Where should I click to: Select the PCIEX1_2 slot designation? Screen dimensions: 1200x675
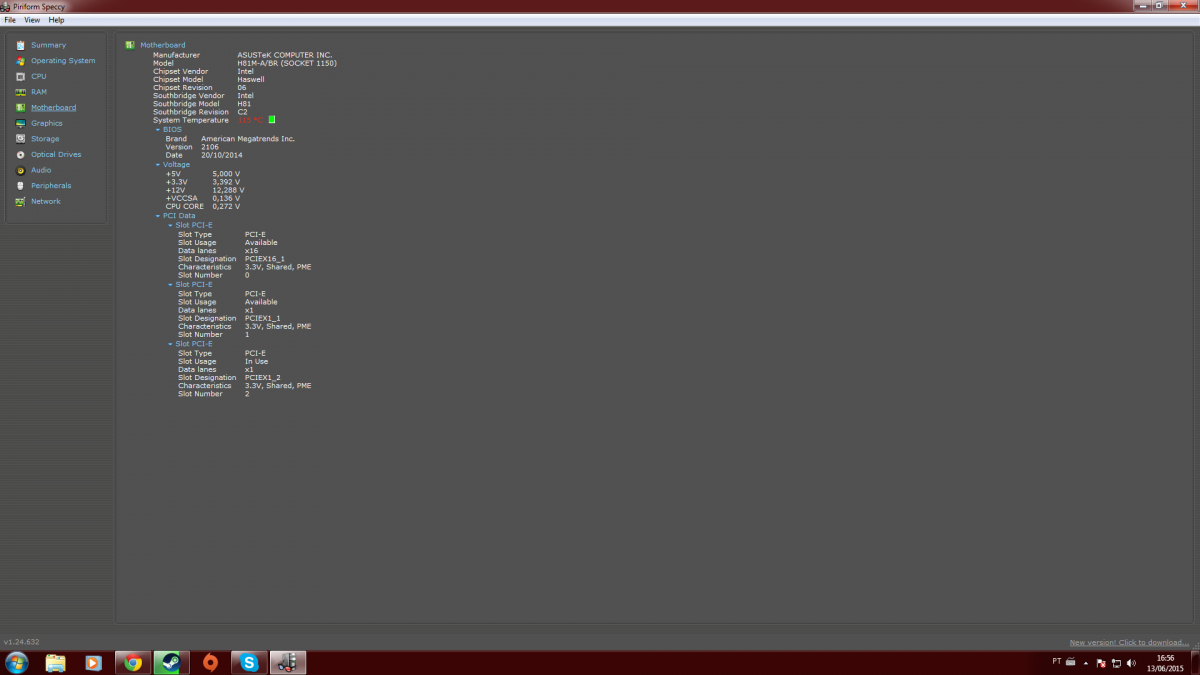coord(262,378)
